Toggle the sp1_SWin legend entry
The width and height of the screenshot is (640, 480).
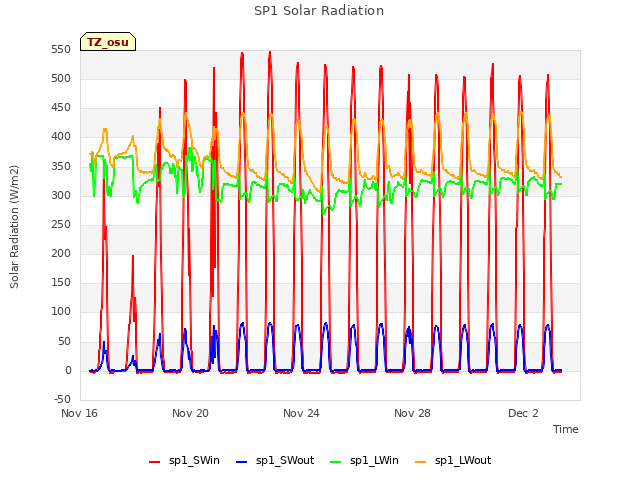click(x=184, y=460)
